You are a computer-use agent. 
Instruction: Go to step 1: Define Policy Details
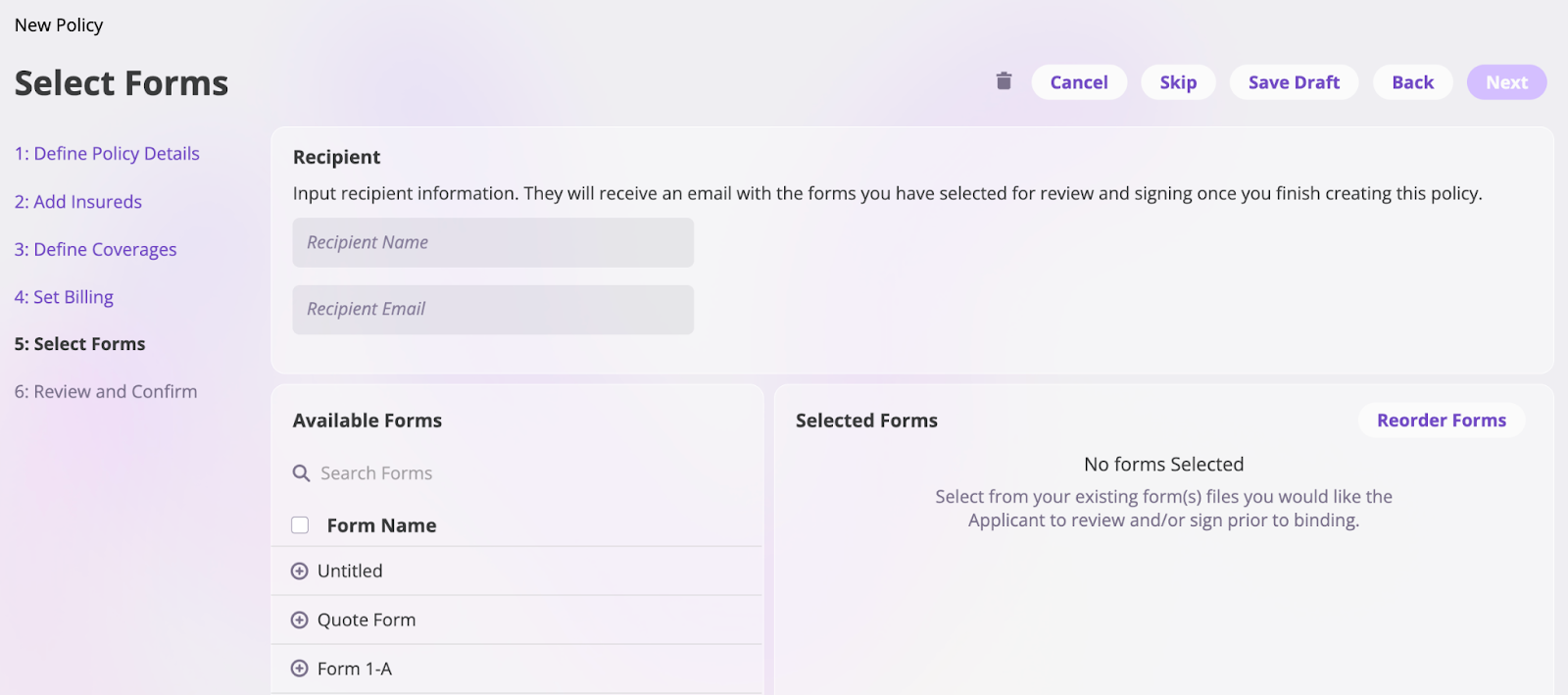tap(107, 154)
